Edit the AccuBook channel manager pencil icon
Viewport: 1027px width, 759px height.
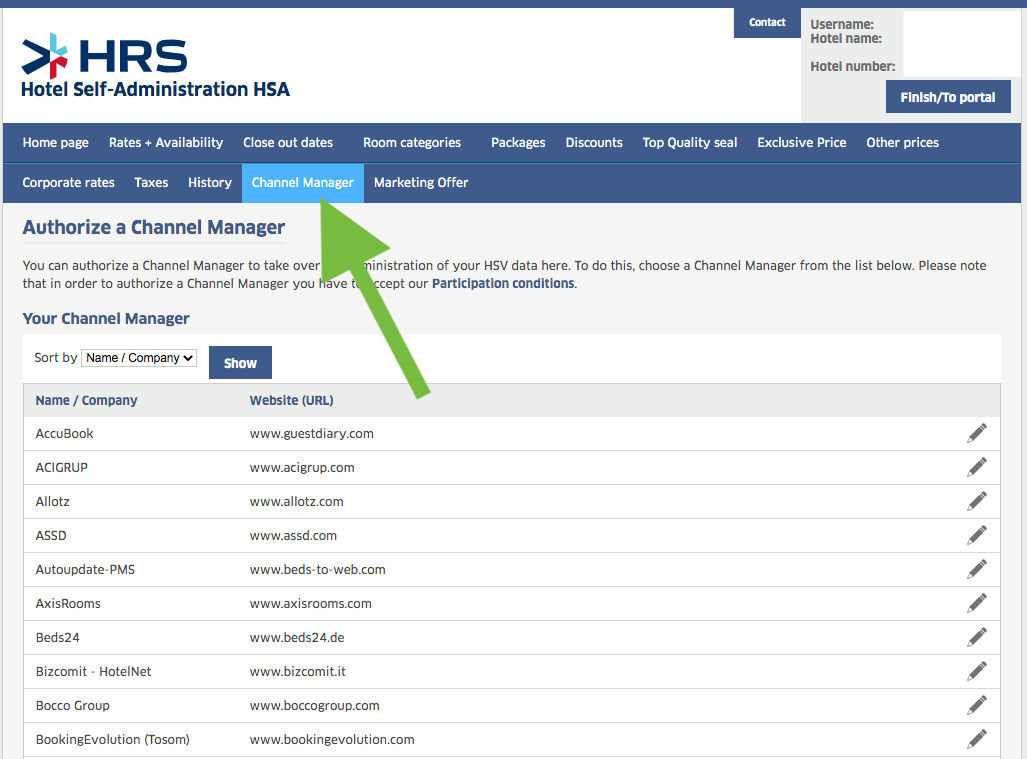[x=977, y=433]
